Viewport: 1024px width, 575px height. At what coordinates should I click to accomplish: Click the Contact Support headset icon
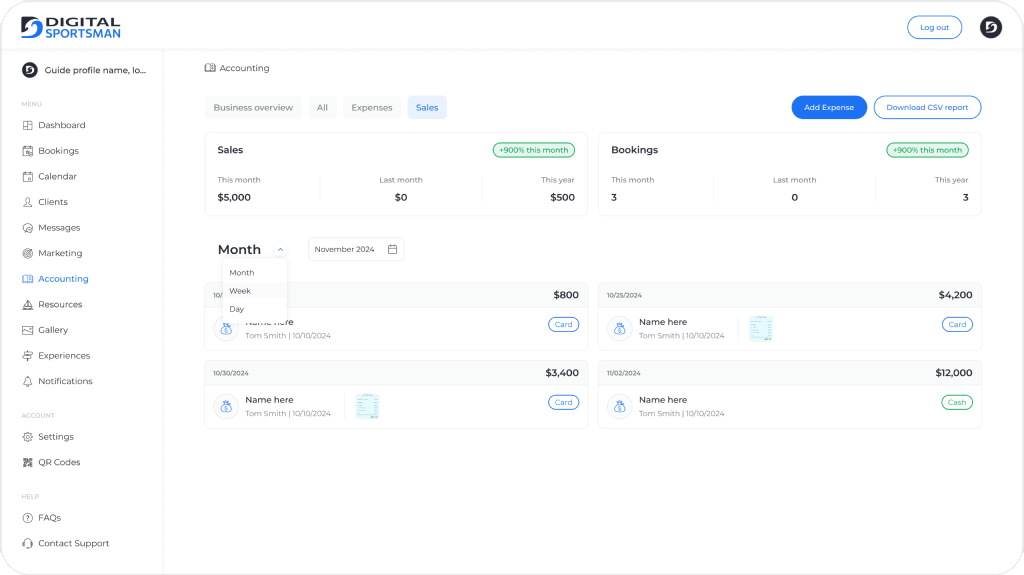[27, 544]
